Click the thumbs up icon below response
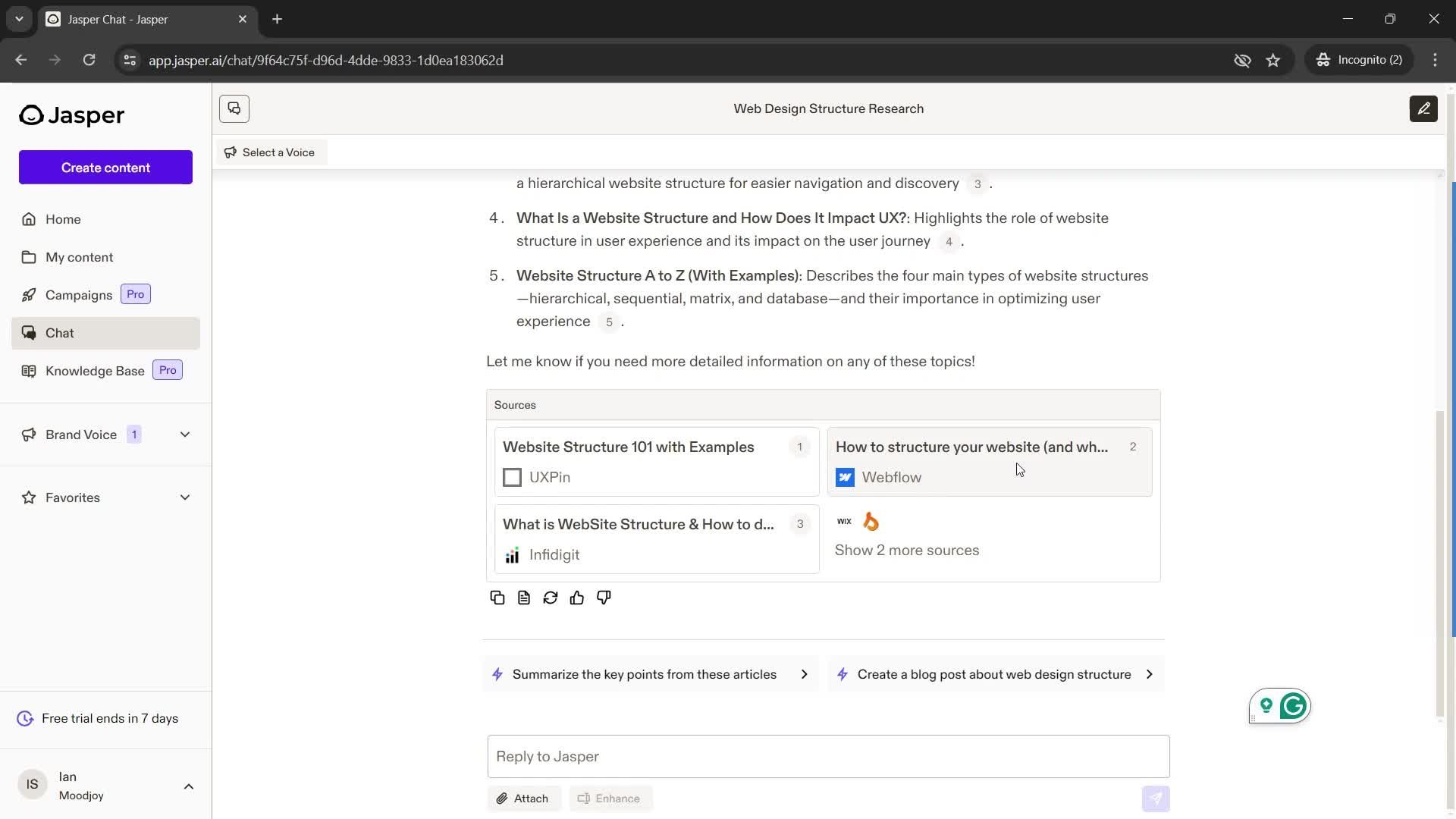Image resolution: width=1456 pixels, height=819 pixels. pos(577,597)
